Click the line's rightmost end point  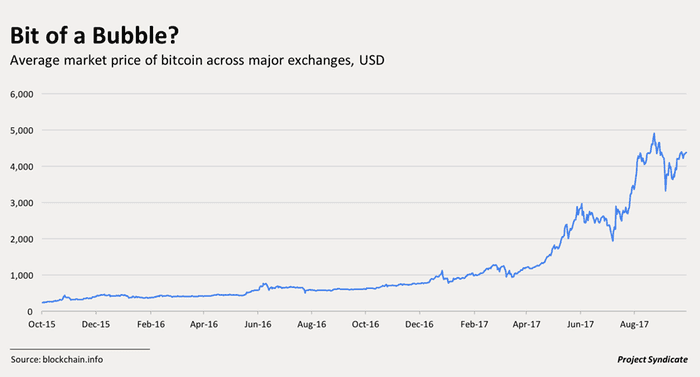pos(686,153)
